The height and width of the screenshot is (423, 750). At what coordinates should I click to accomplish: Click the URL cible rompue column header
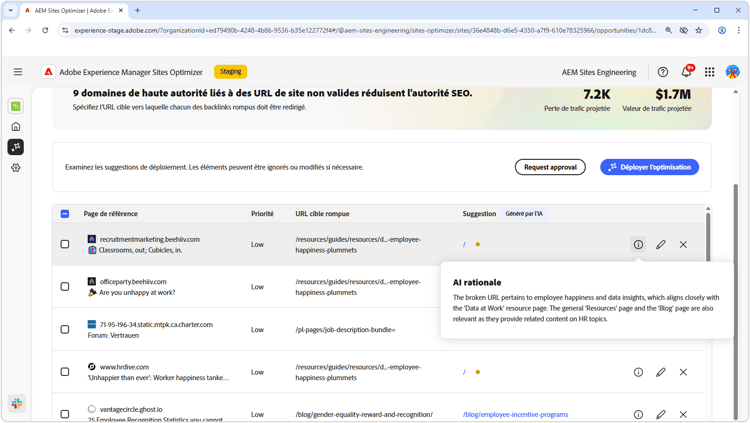pos(322,214)
